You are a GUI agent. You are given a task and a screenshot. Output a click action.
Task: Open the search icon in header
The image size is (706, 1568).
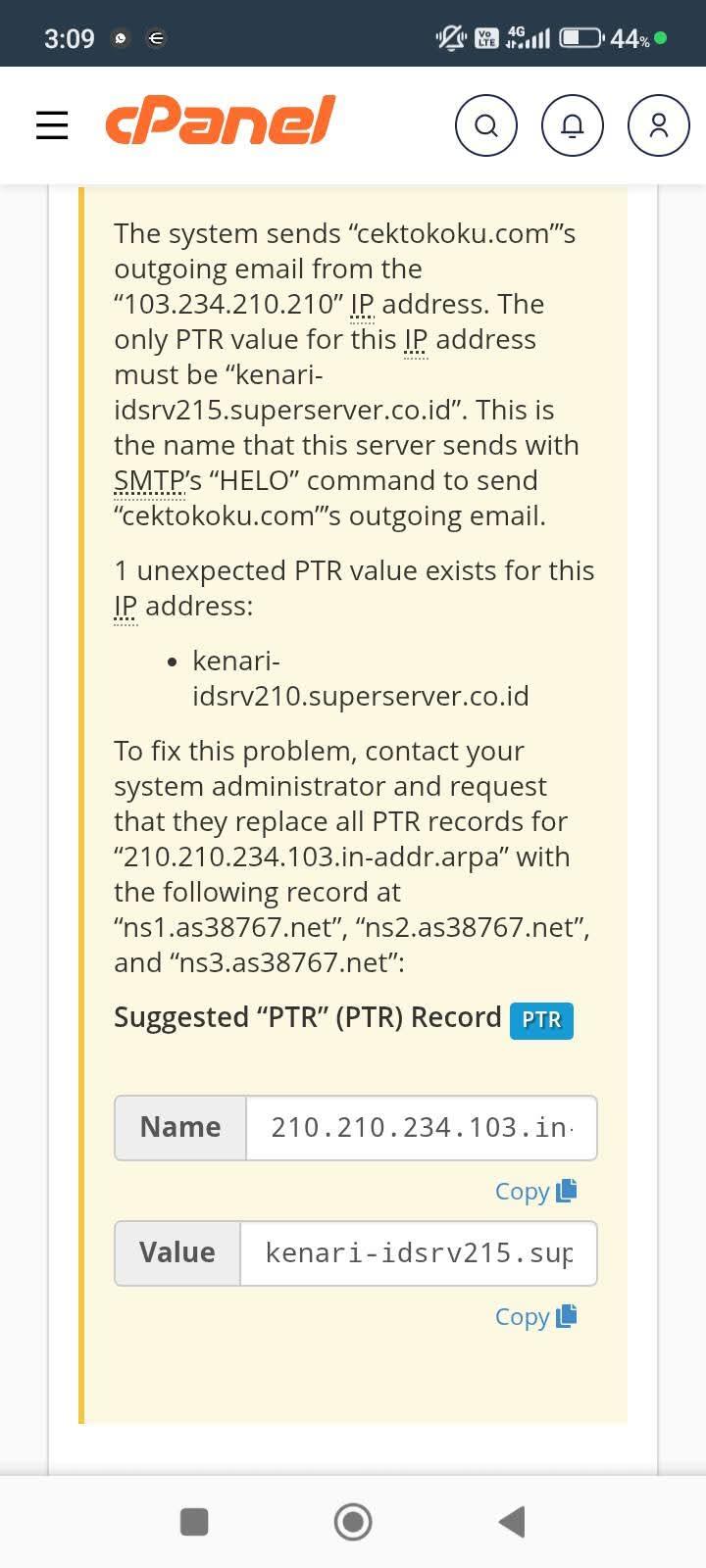pyautogui.click(x=486, y=125)
